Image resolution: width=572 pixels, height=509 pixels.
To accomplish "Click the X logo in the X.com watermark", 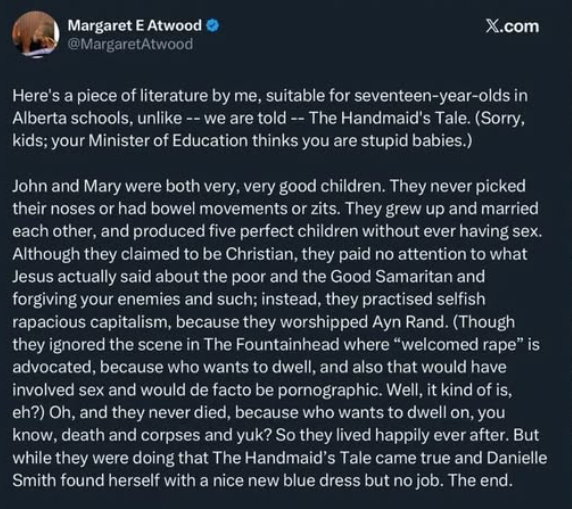I will tap(492, 26).
